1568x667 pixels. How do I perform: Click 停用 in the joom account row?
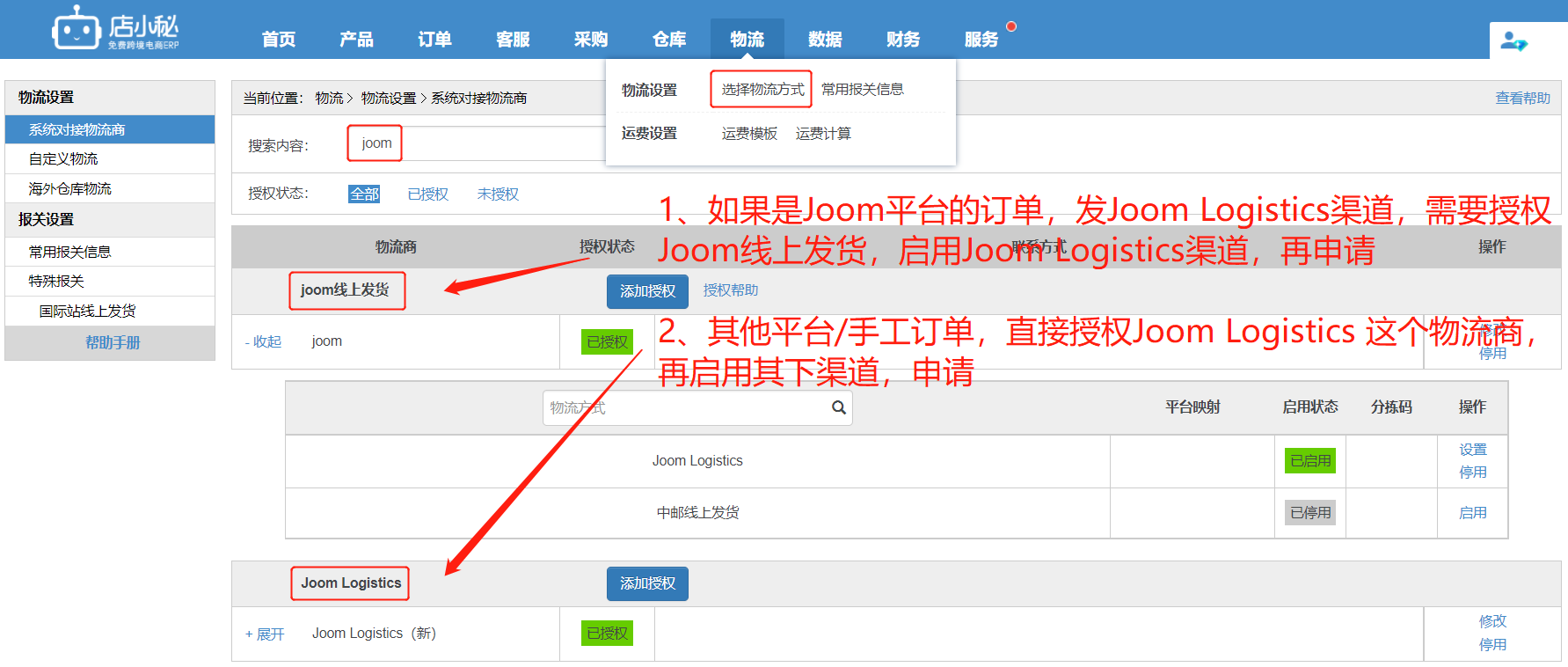pyautogui.click(x=1492, y=354)
